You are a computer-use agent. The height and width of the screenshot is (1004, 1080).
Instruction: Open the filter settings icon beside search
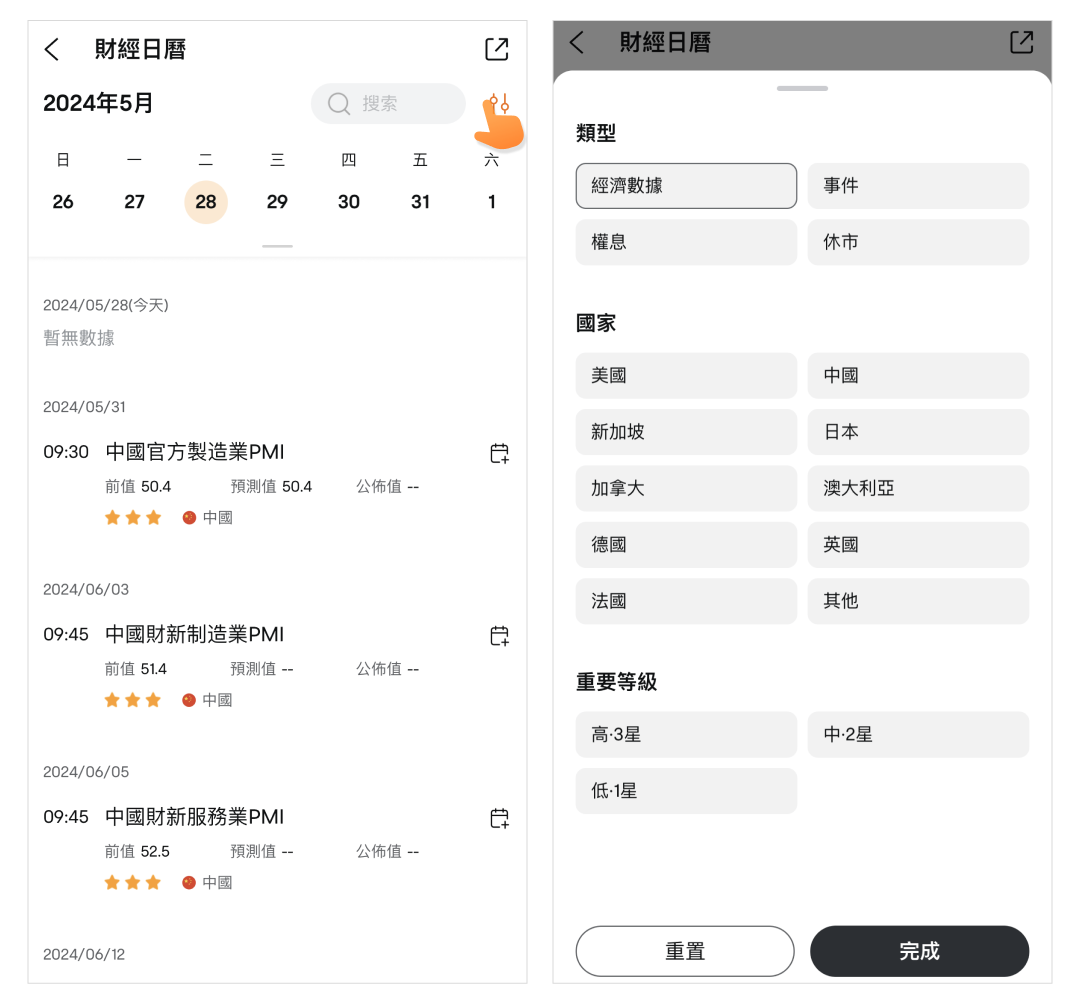click(x=499, y=104)
